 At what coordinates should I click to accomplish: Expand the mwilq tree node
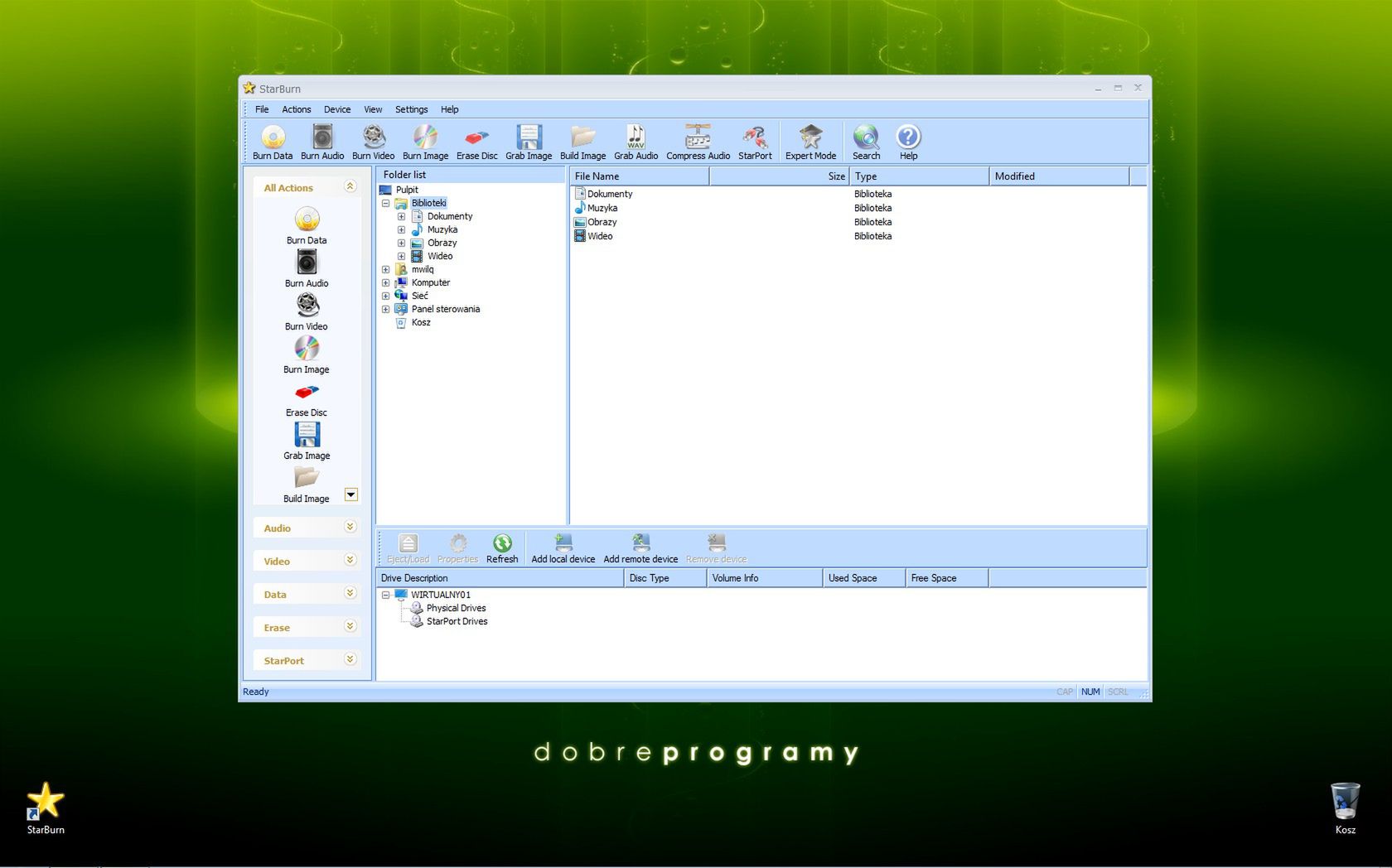tap(385, 269)
